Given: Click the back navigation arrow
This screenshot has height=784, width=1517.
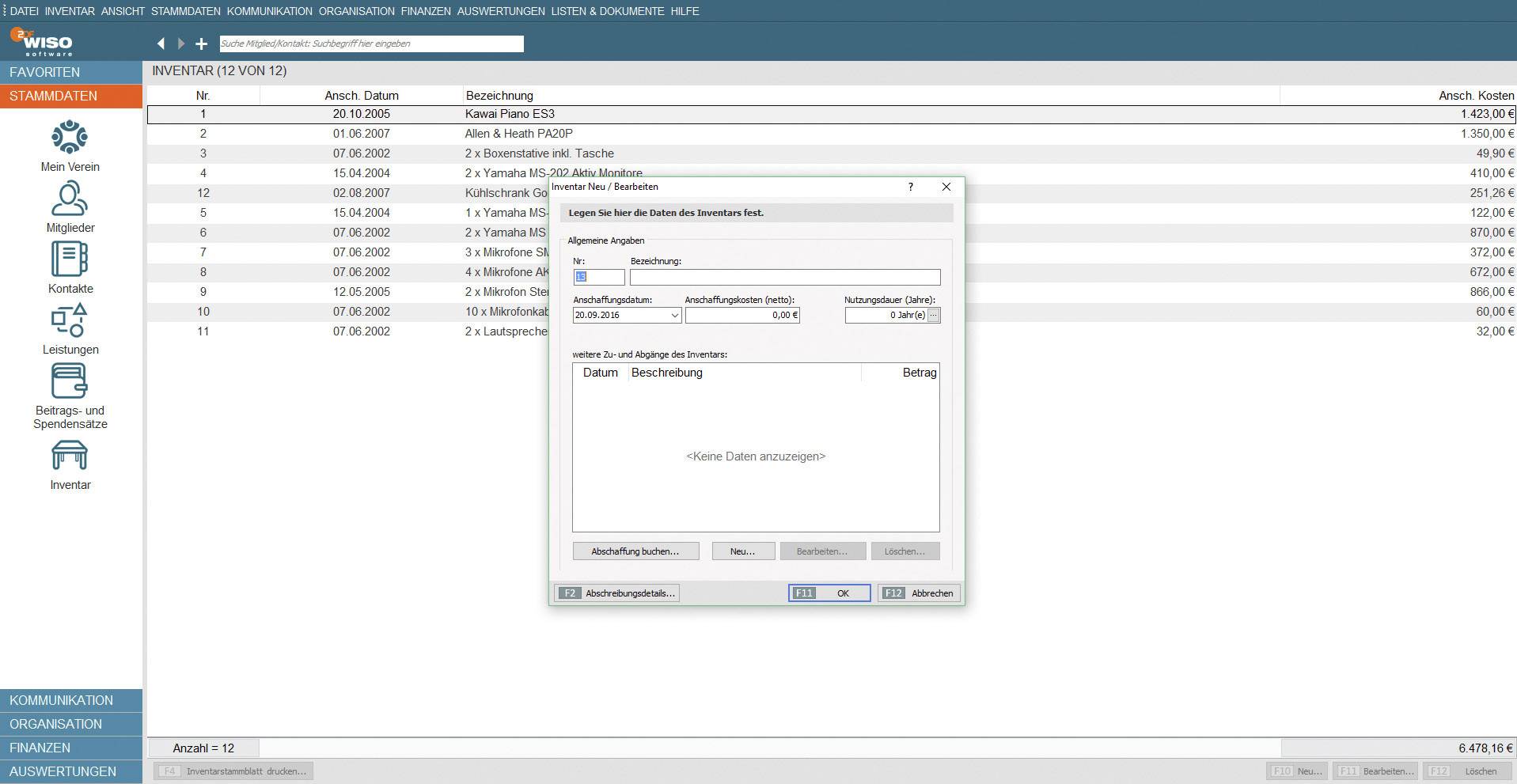Looking at the screenshot, I should (x=161, y=44).
